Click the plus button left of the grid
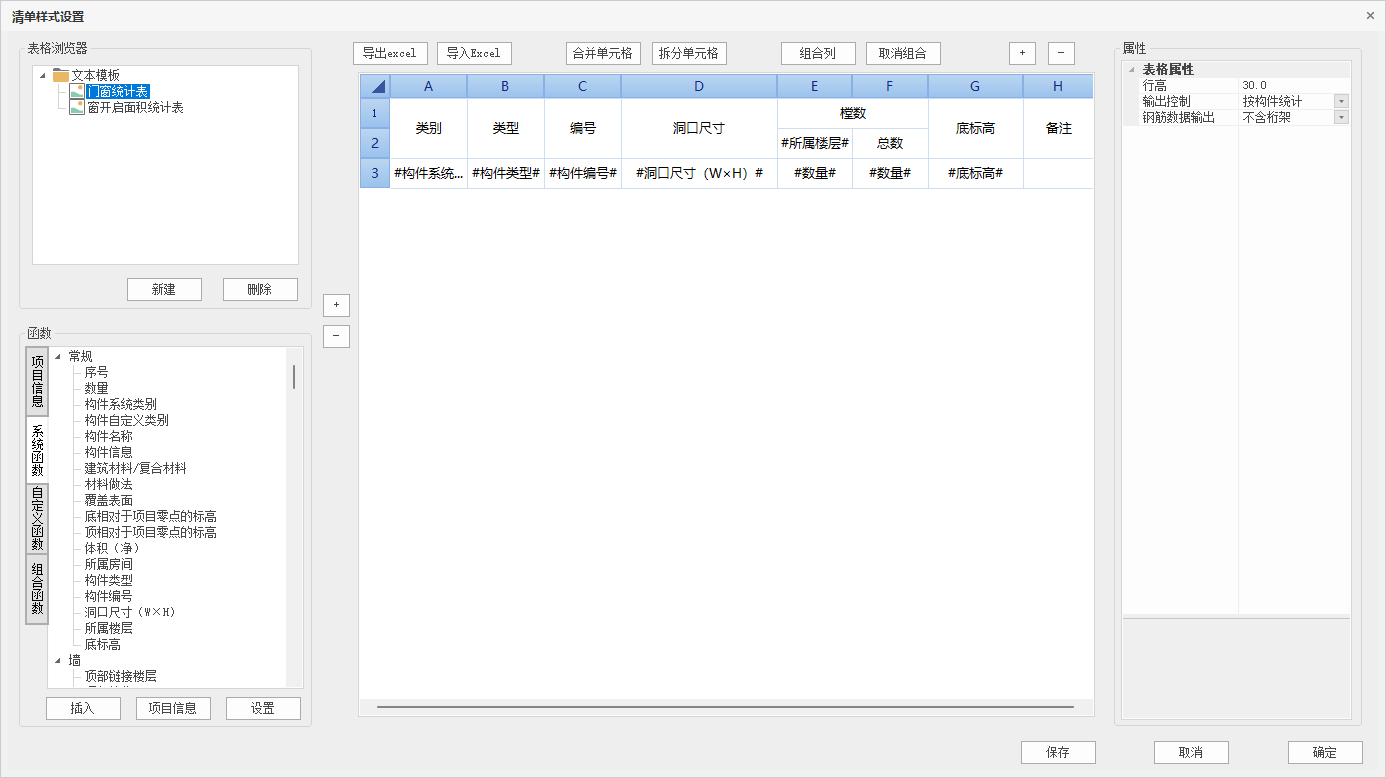Image resolution: width=1386 pixels, height=778 pixels. [x=336, y=304]
